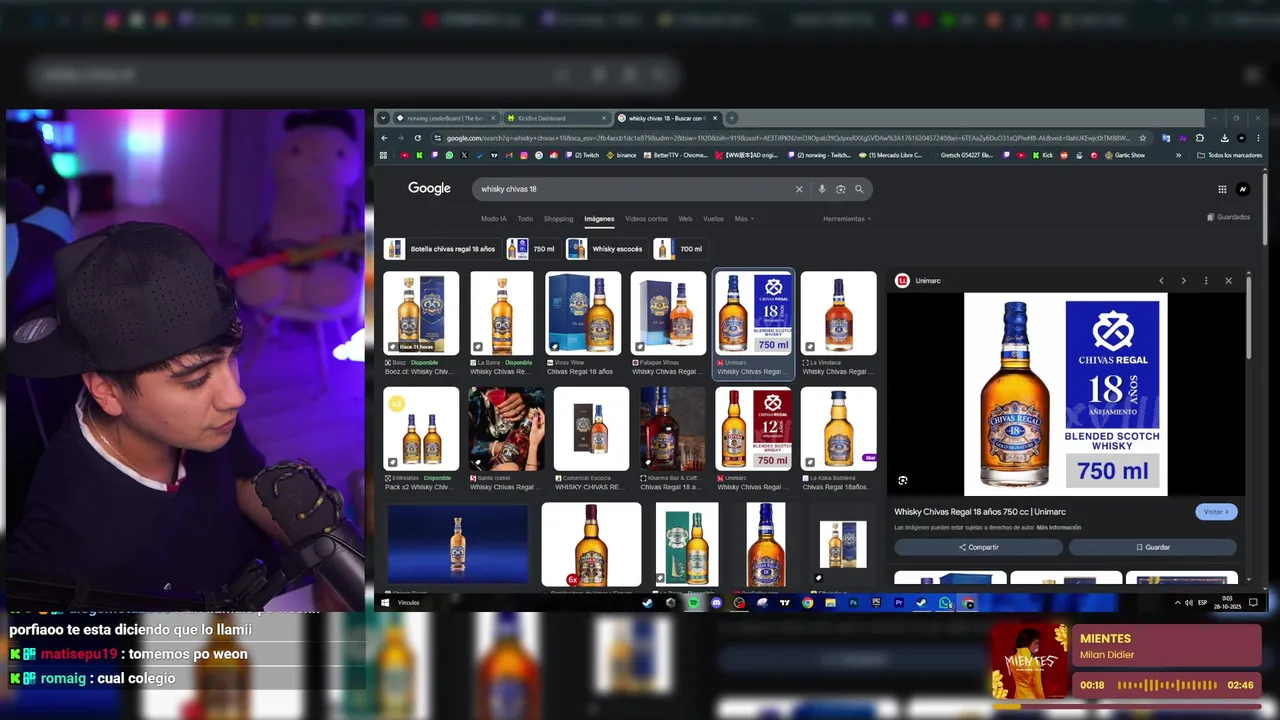Screen dimensions: 1280x720
Task: Click the Chrome address bar URL
Action: [787, 138]
